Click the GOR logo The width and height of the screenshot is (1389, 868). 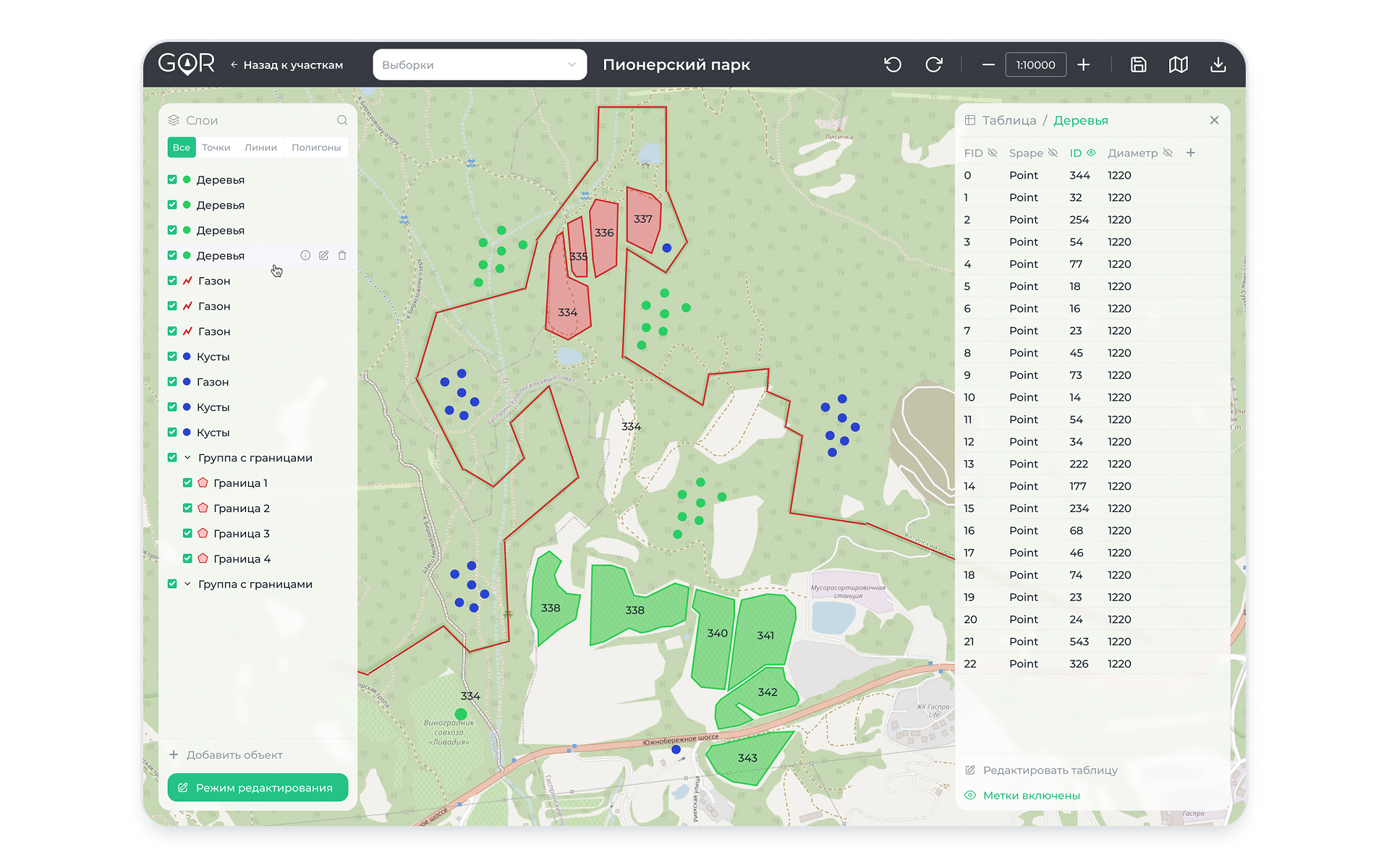187,64
